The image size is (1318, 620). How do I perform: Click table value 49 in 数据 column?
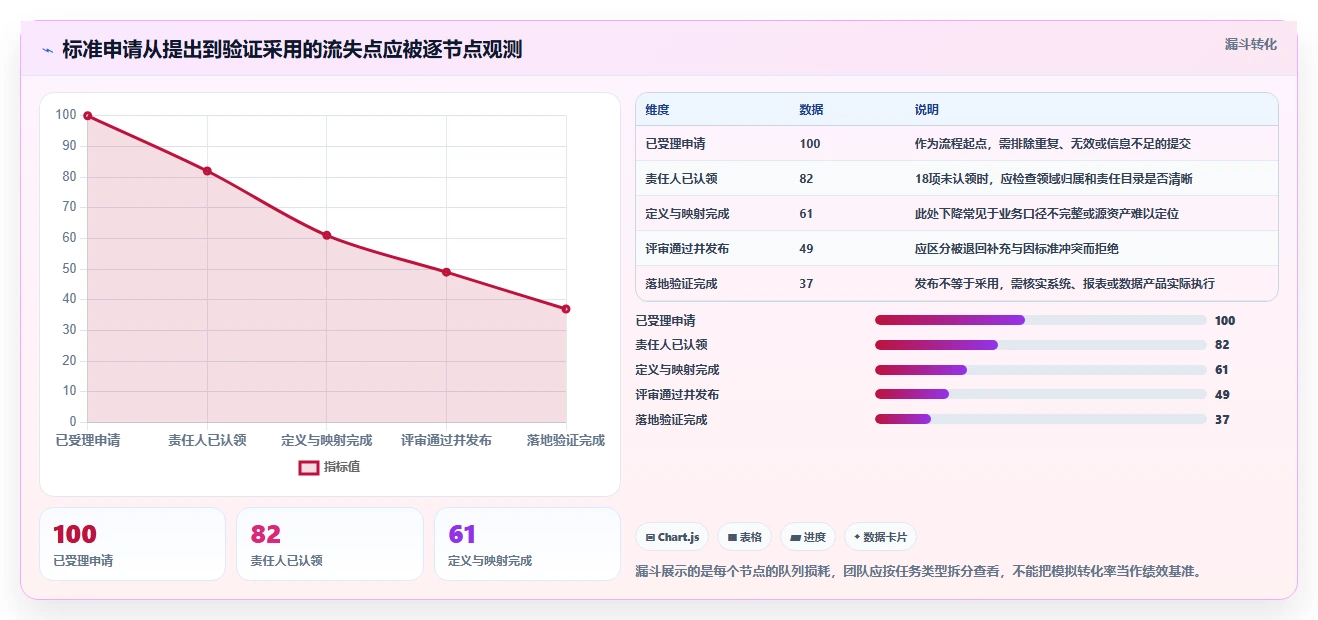(x=807, y=249)
